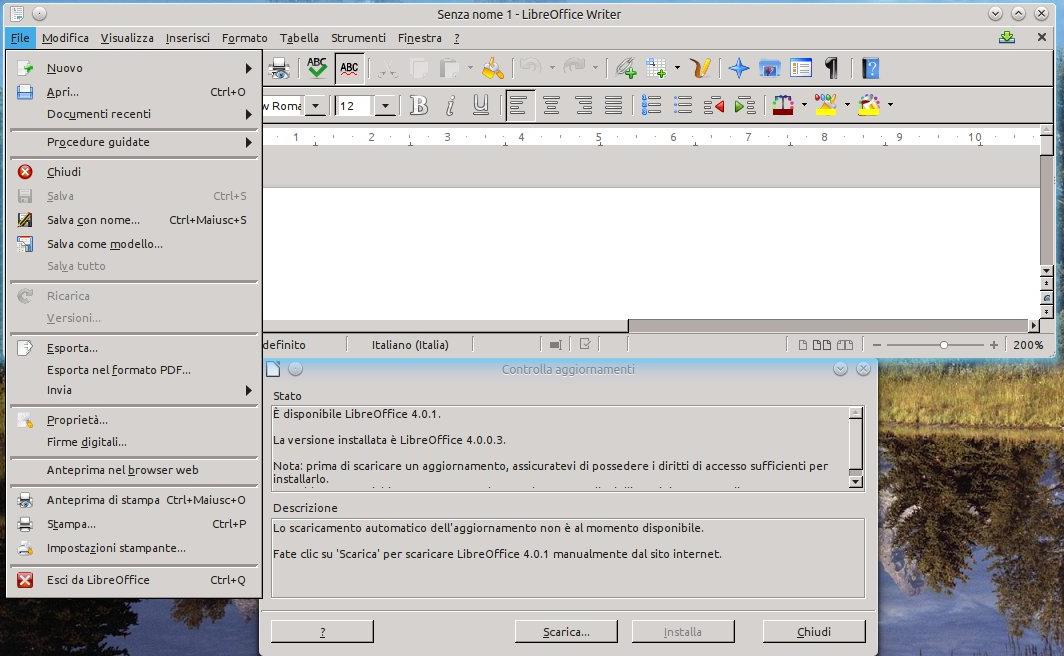Click zoom out minus in status bar
Viewport: 1064px width, 656px height.
coord(877,345)
